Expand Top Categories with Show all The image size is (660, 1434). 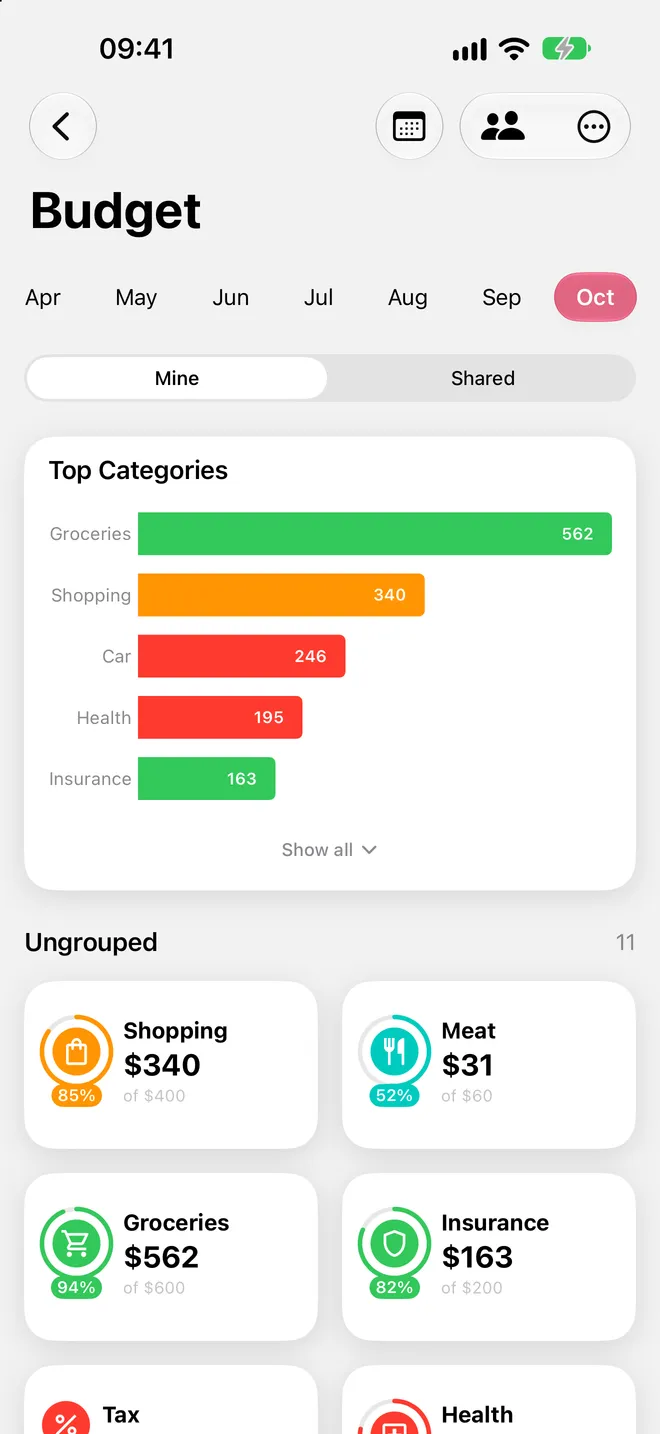pyautogui.click(x=329, y=849)
